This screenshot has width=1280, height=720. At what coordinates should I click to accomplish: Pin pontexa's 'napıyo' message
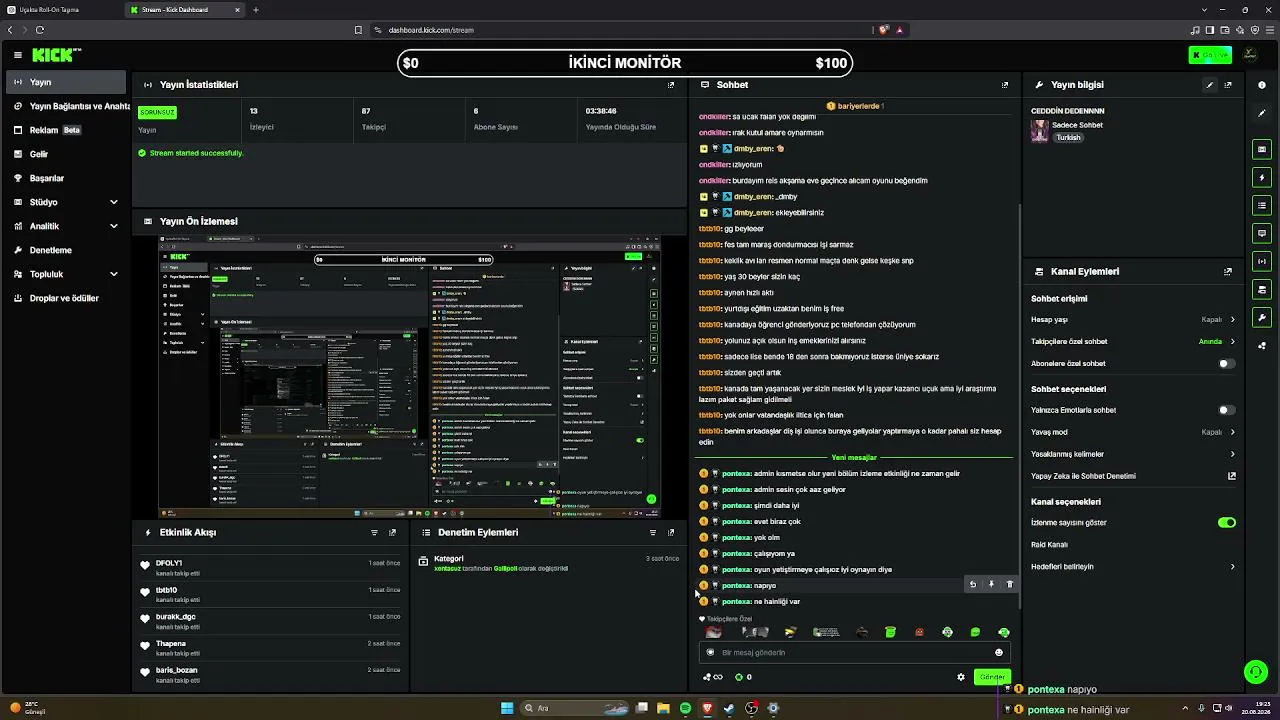click(991, 584)
